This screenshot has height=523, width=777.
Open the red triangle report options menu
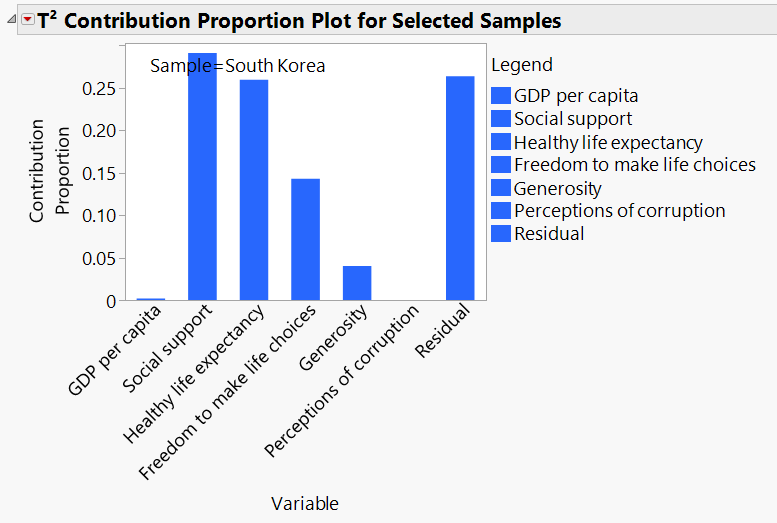[x=27, y=20]
